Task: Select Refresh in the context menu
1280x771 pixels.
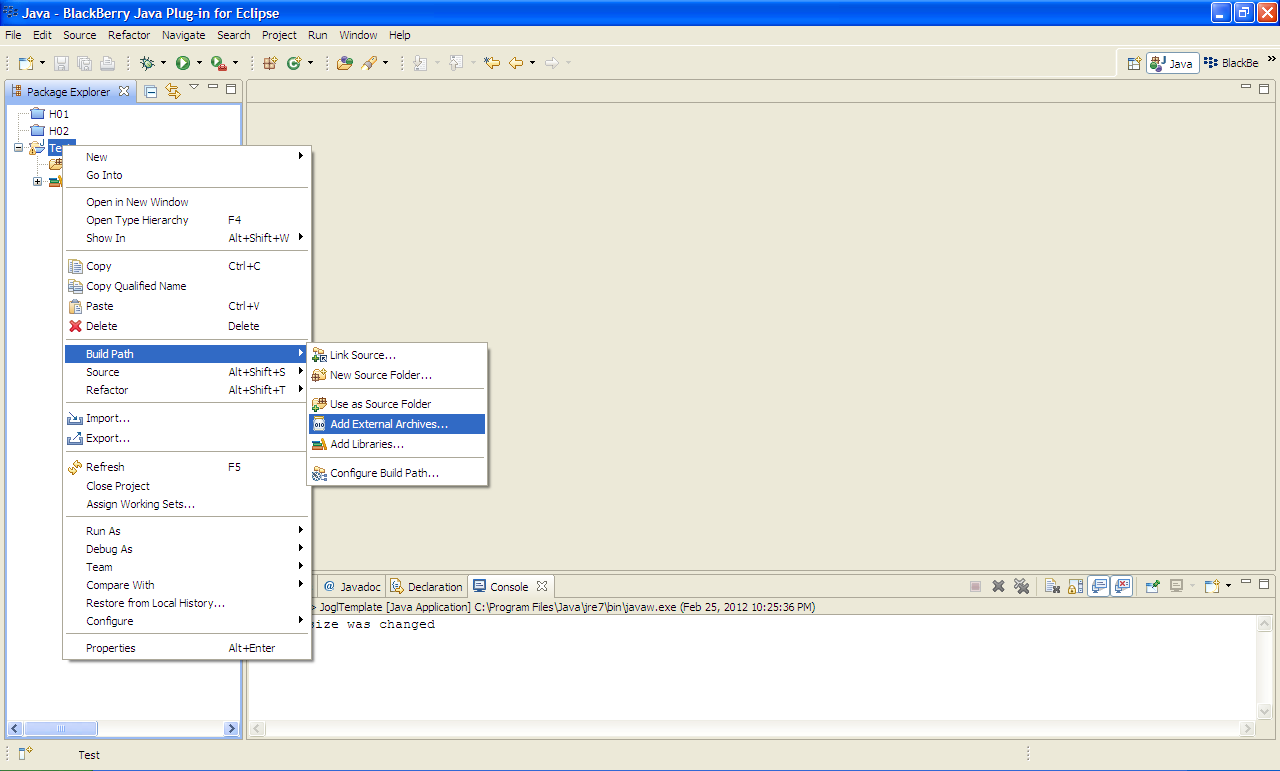Action: pos(187,467)
